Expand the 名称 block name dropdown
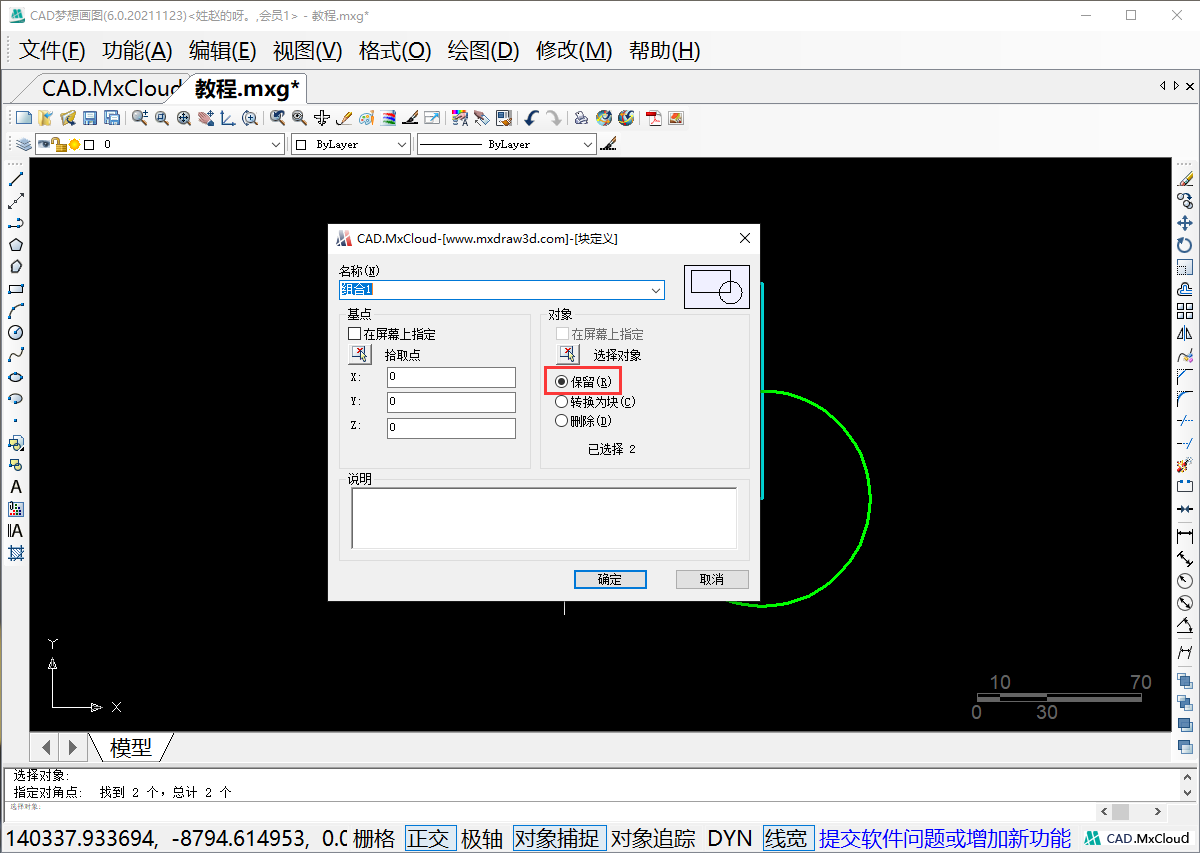The width and height of the screenshot is (1200, 853). pyautogui.click(x=656, y=290)
